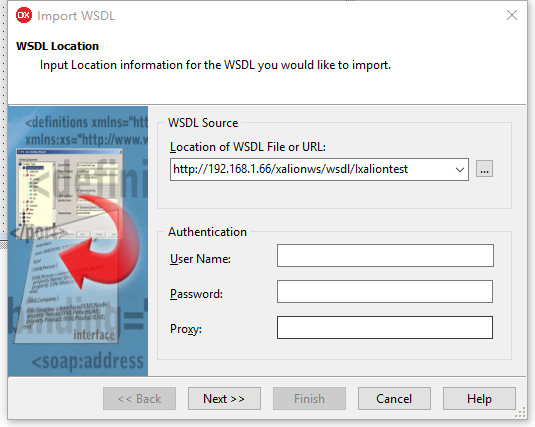Screen dimensions: 535x427
Task: Click the 'Authentication' group title
Action: click(x=207, y=232)
